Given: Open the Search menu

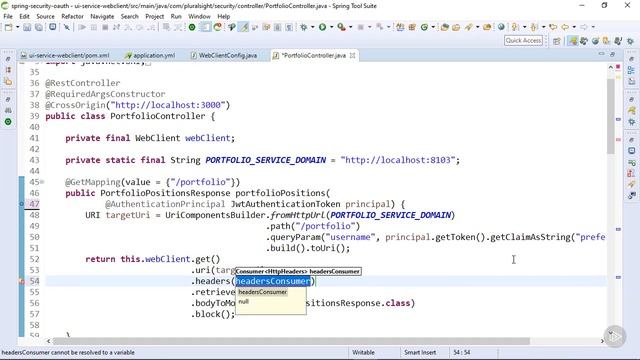Looking at the screenshot, I should click(129, 16).
